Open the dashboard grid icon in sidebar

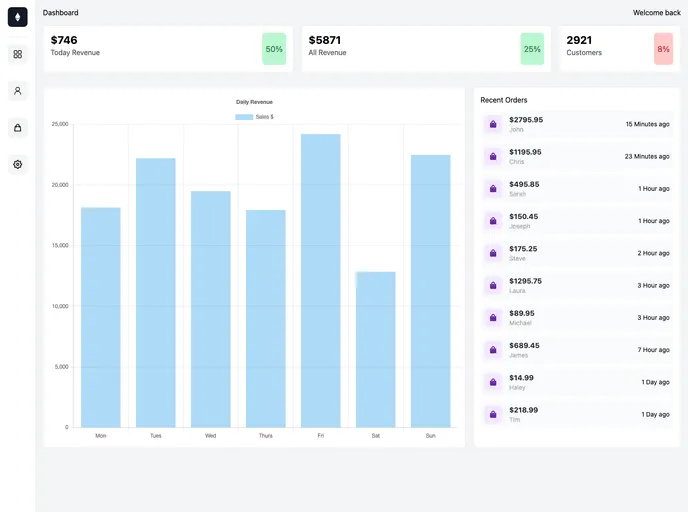pyautogui.click(x=17, y=54)
